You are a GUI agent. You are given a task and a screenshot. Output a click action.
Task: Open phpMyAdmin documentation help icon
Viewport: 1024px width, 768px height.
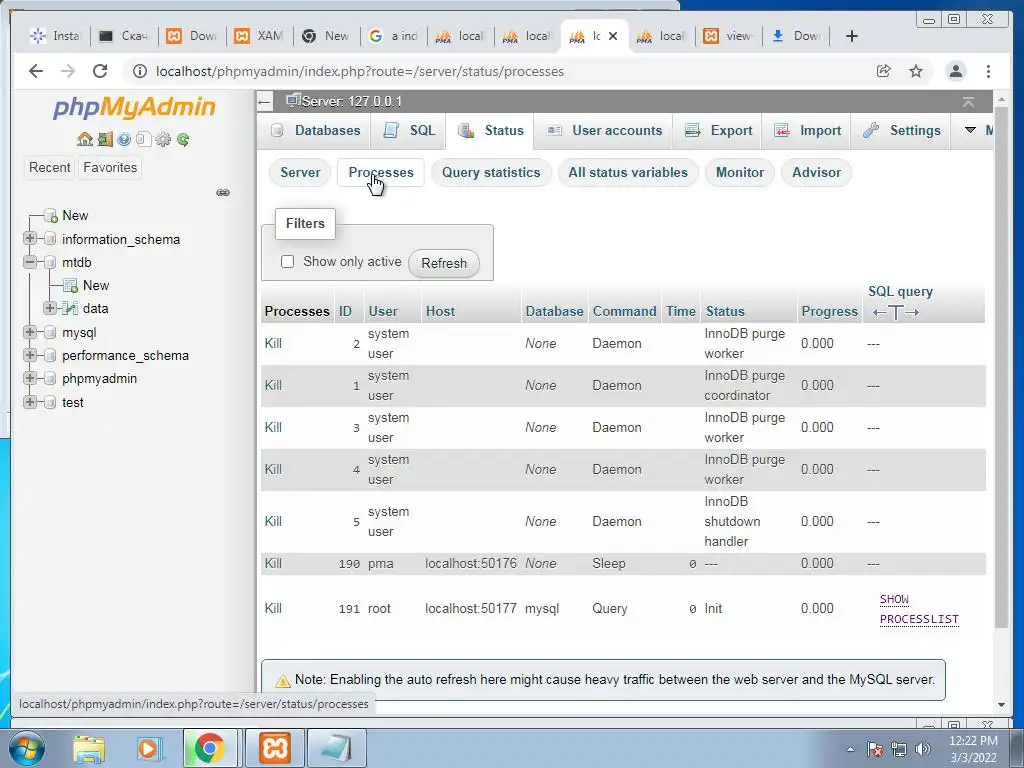(124, 139)
